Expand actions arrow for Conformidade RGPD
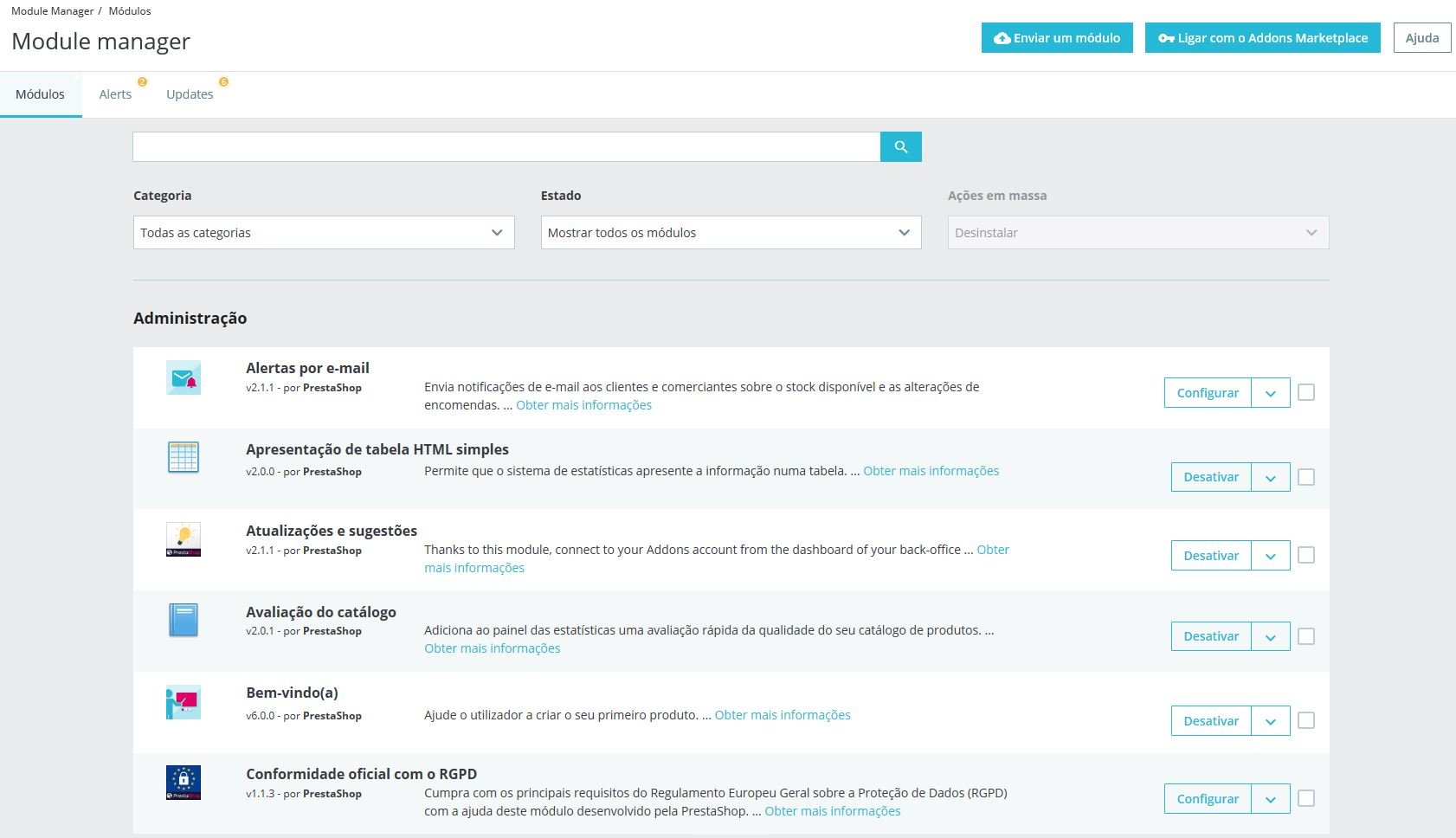The width and height of the screenshot is (1456, 838). pyautogui.click(x=1271, y=799)
